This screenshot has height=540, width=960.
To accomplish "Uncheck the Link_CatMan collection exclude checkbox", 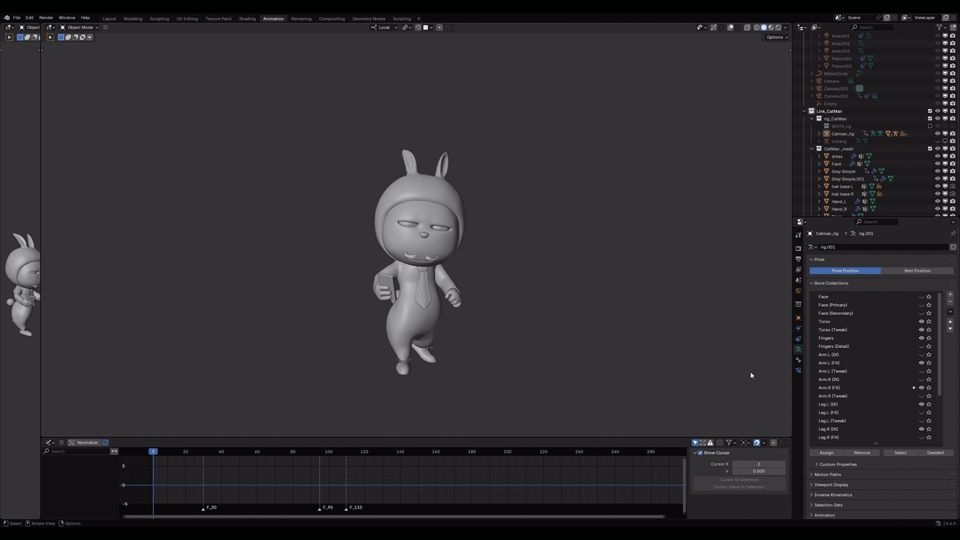I will click(930, 111).
